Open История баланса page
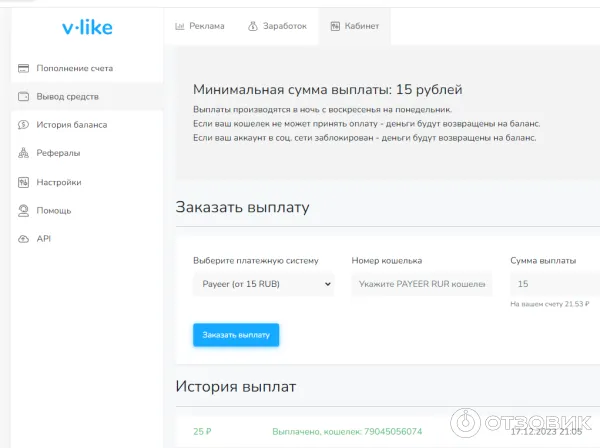Image resolution: width=600 pixels, height=448 pixels. pos(87,125)
